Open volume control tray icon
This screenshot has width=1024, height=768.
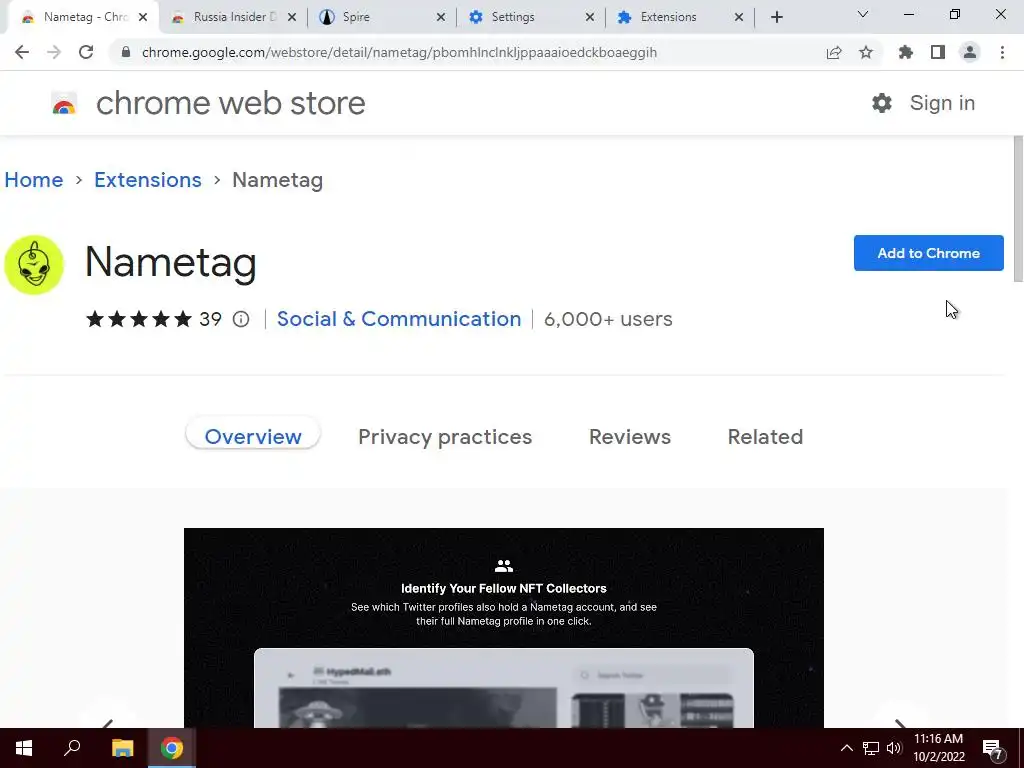click(894, 748)
